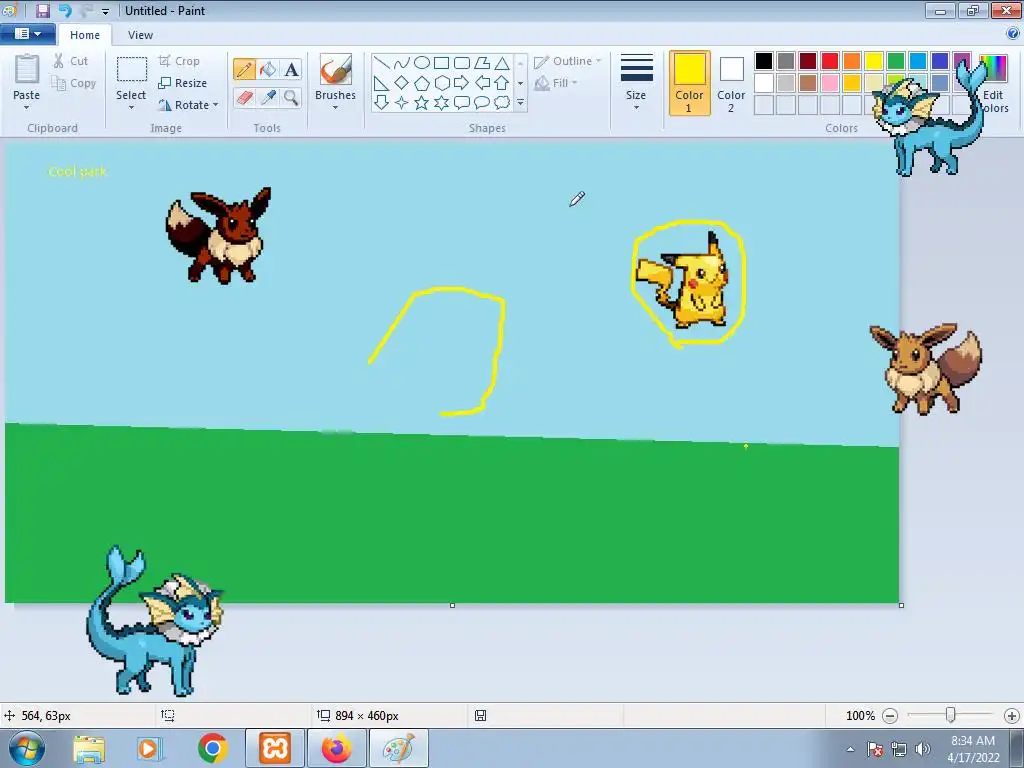Screen dimensions: 1024x768
Task: Click the Undo arrow in title bar
Action: [65, 11]
